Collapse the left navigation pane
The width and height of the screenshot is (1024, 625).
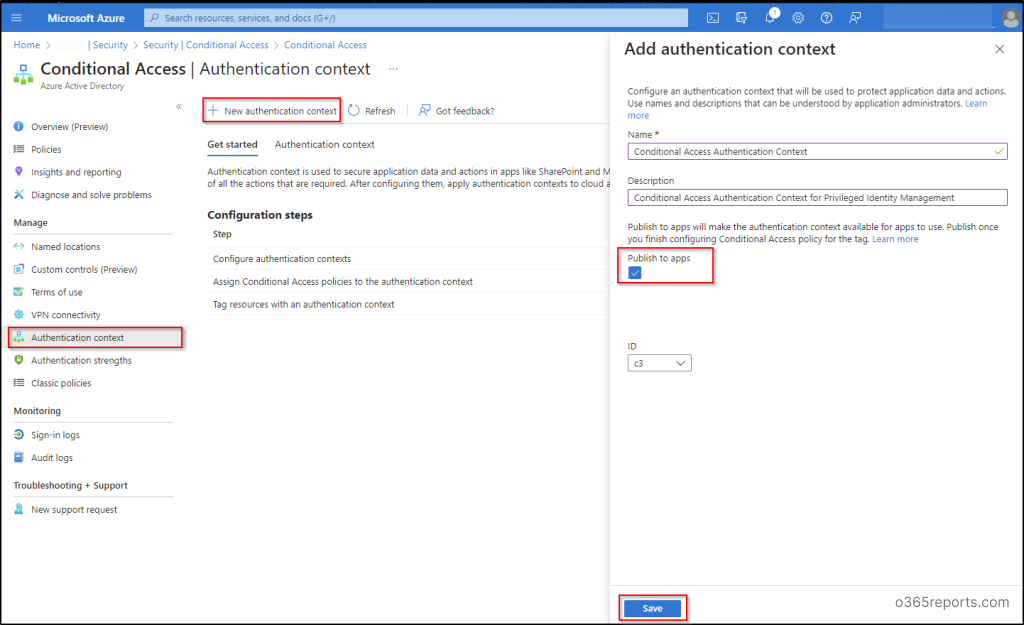(179, 106)
